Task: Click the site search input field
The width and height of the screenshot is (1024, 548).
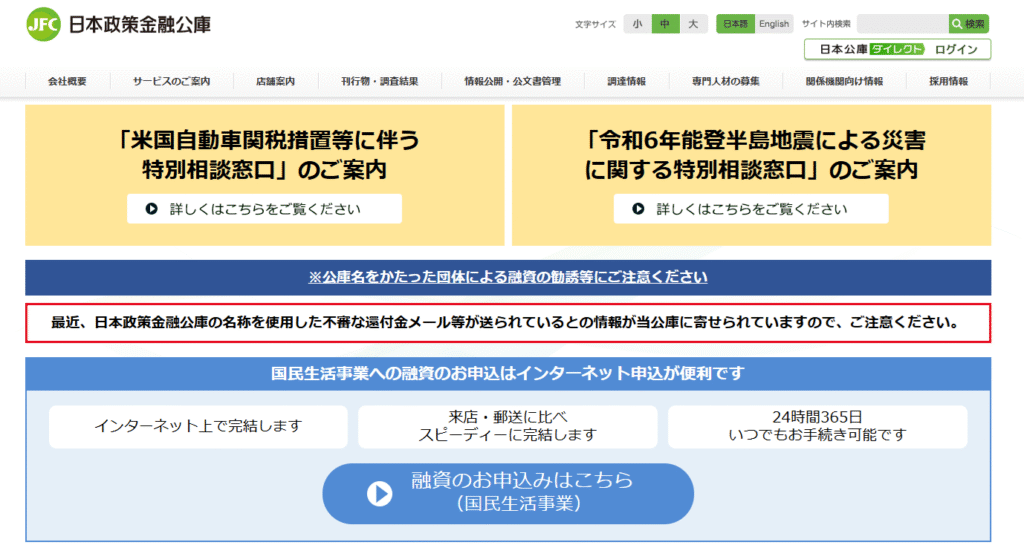Action: (901, 24)
